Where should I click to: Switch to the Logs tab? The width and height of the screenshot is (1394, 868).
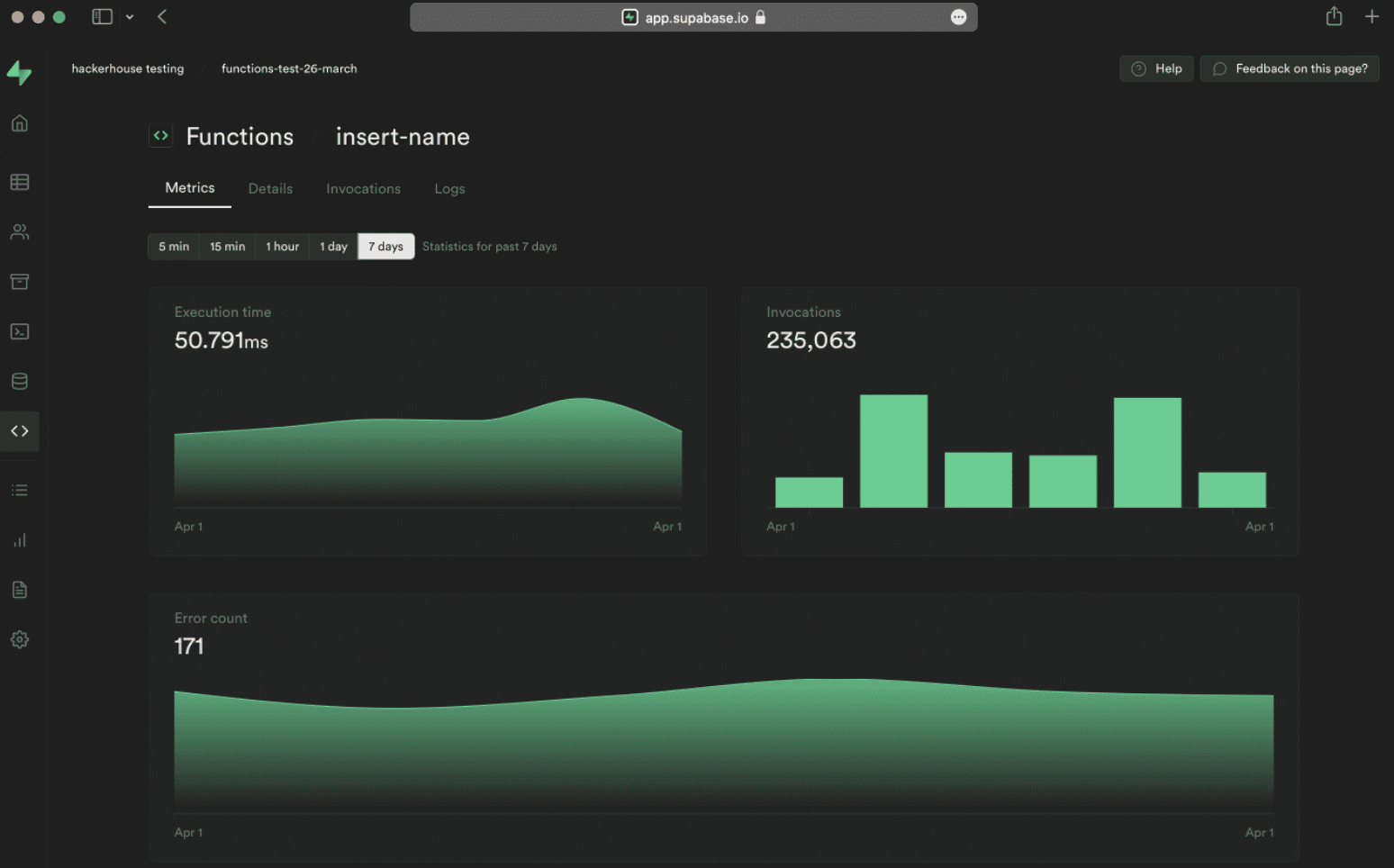449,189
